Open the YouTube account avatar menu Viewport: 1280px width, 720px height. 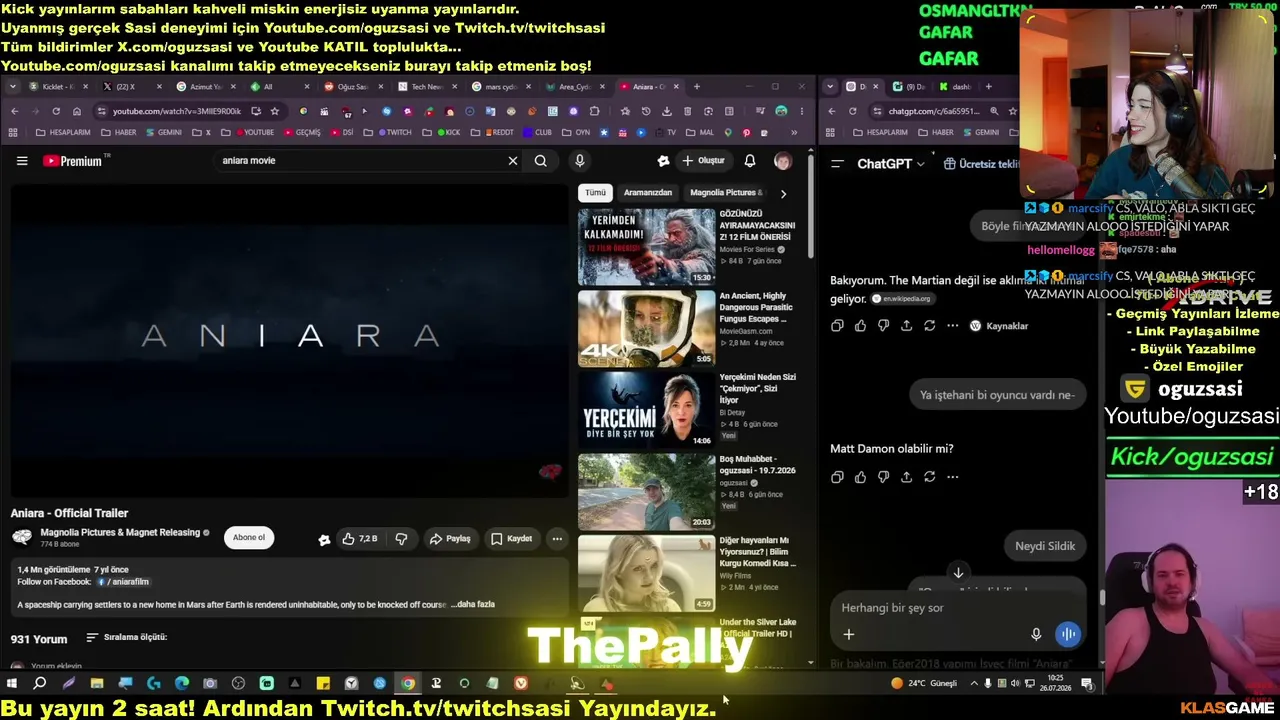783,161
